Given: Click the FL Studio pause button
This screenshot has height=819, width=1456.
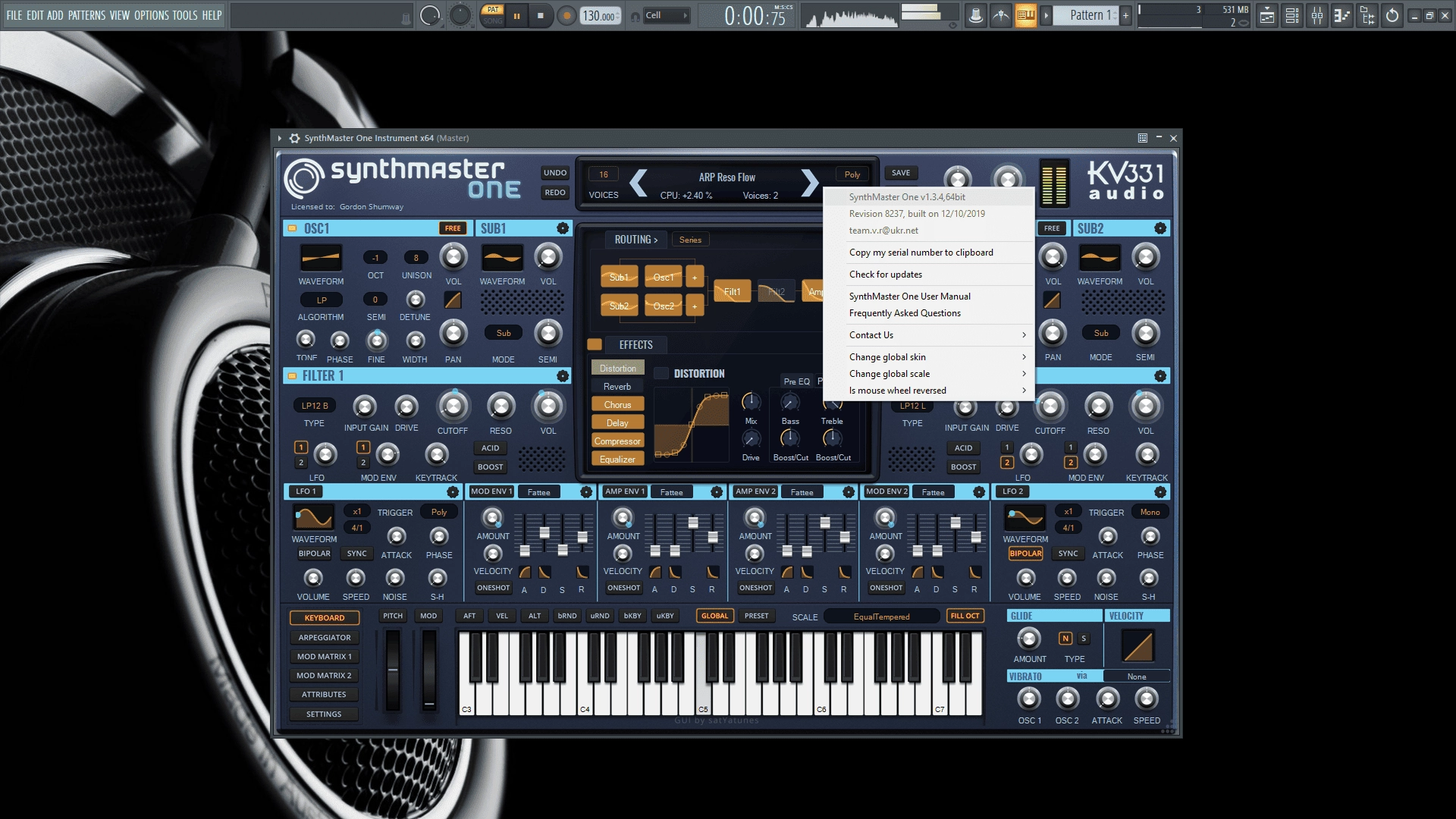Looking at the screenshot, I should tap(516, 15).
